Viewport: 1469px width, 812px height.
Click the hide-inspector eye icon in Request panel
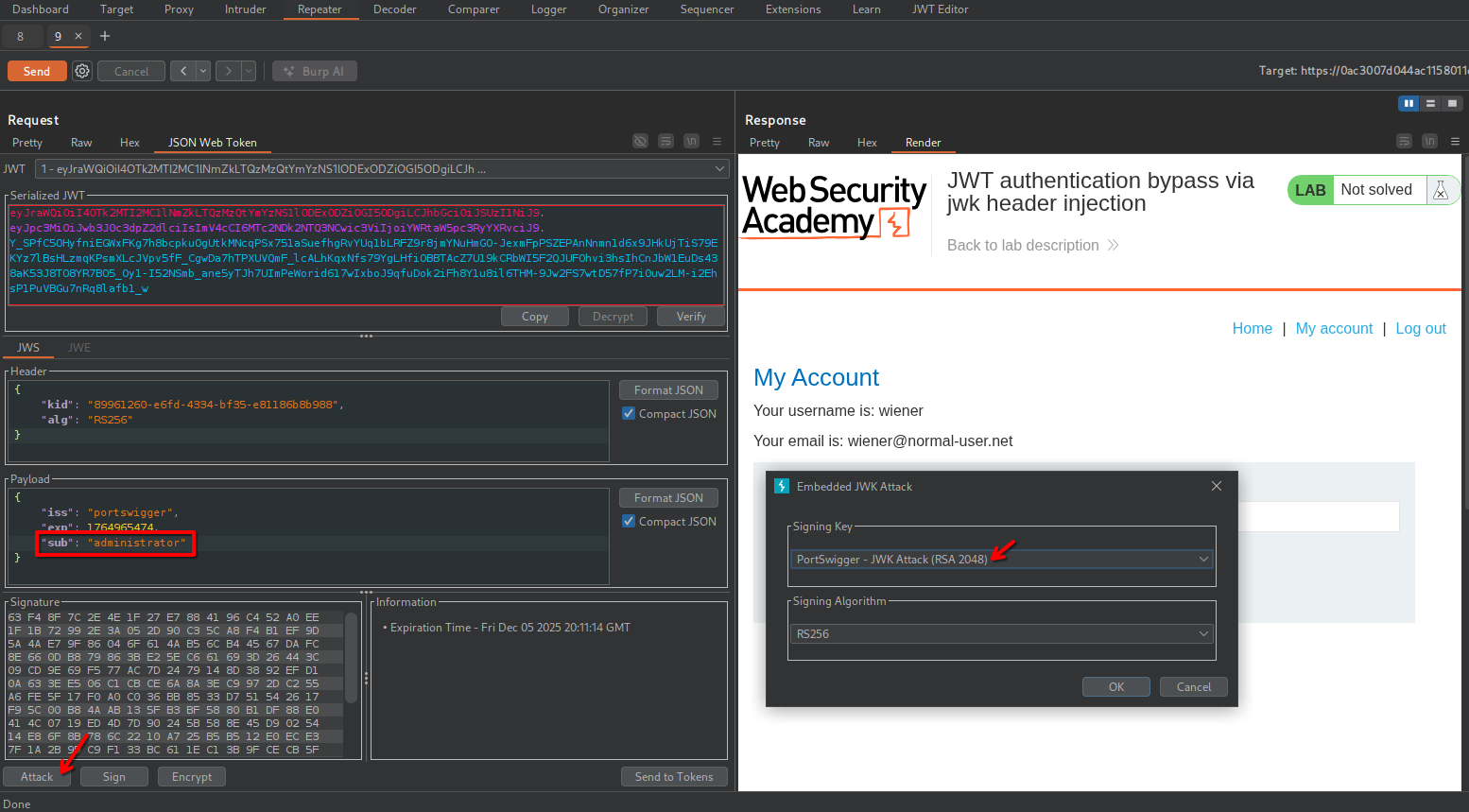point(640,141)
